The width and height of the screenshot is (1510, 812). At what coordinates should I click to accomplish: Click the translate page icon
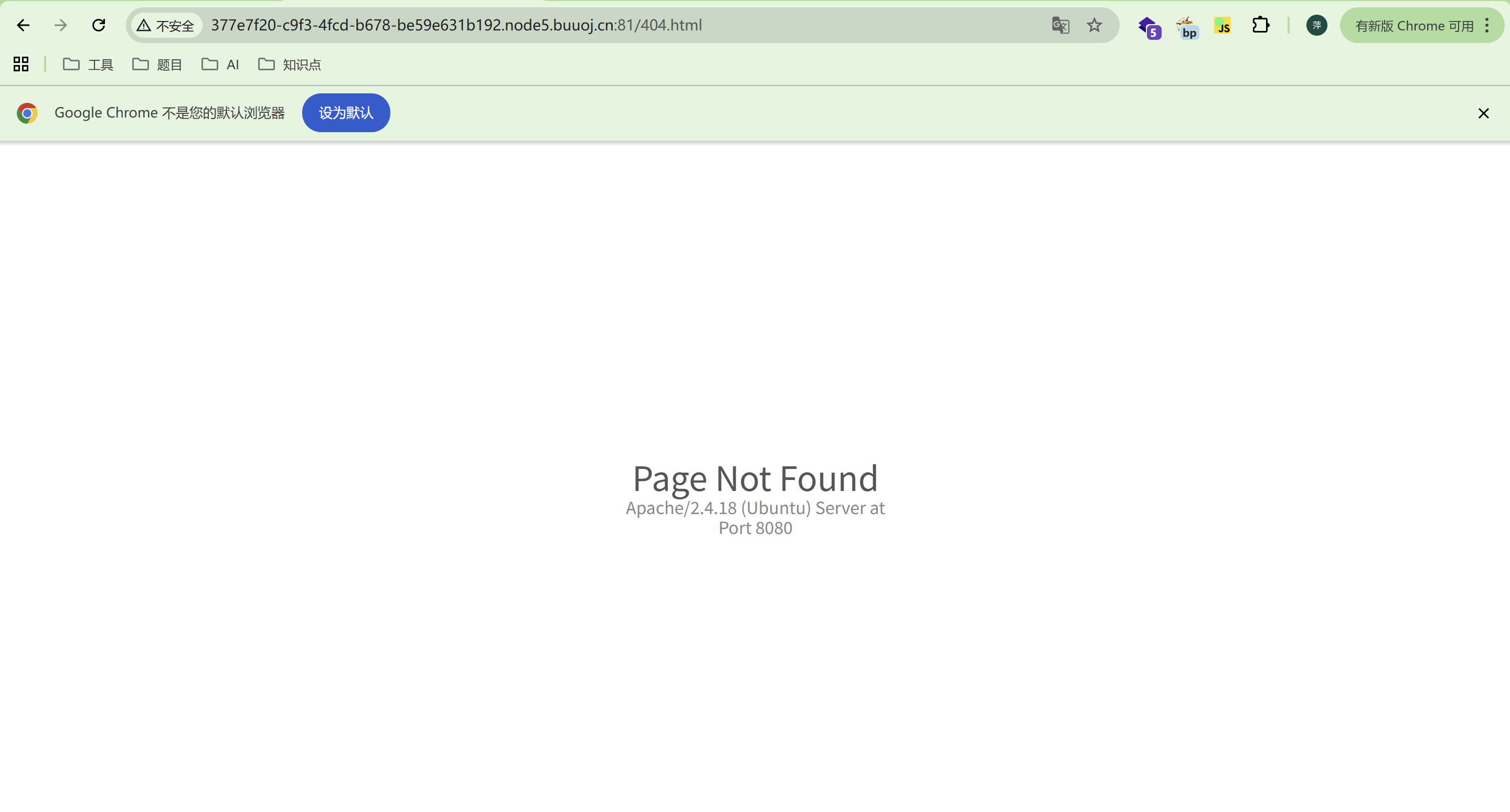click(1060, 25)
